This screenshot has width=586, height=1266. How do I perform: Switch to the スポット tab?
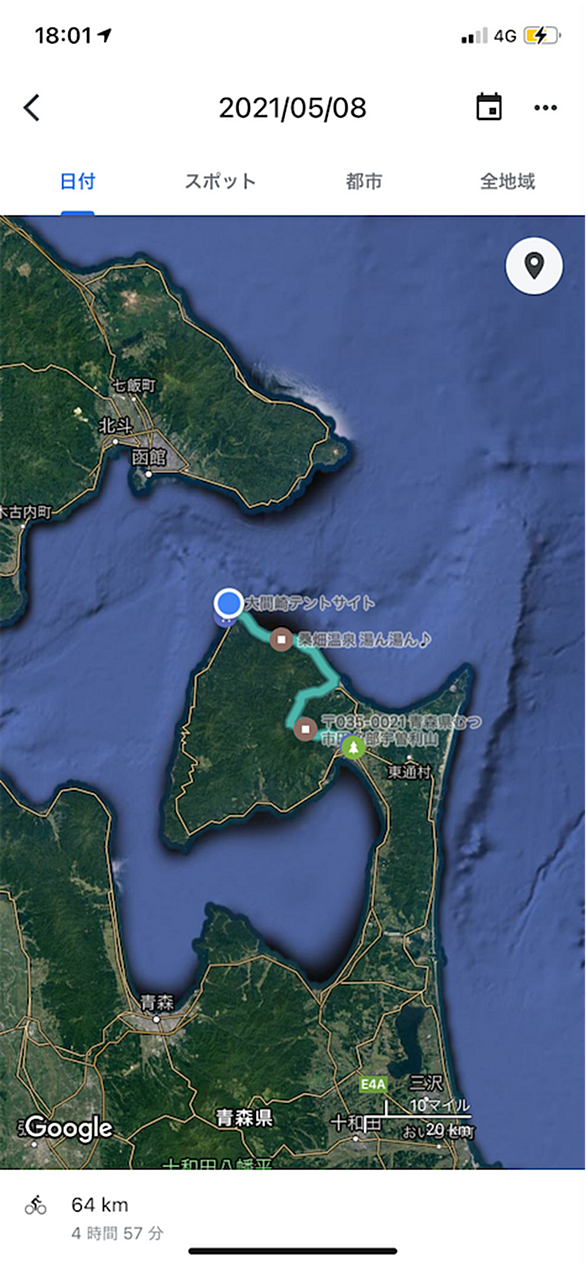click(220, 182)
